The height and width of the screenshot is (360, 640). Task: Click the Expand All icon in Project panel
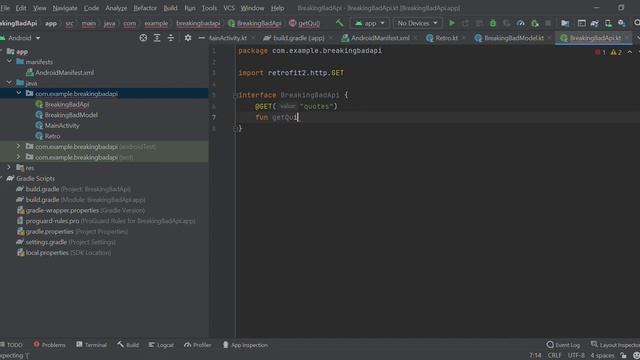pos(157,38)
